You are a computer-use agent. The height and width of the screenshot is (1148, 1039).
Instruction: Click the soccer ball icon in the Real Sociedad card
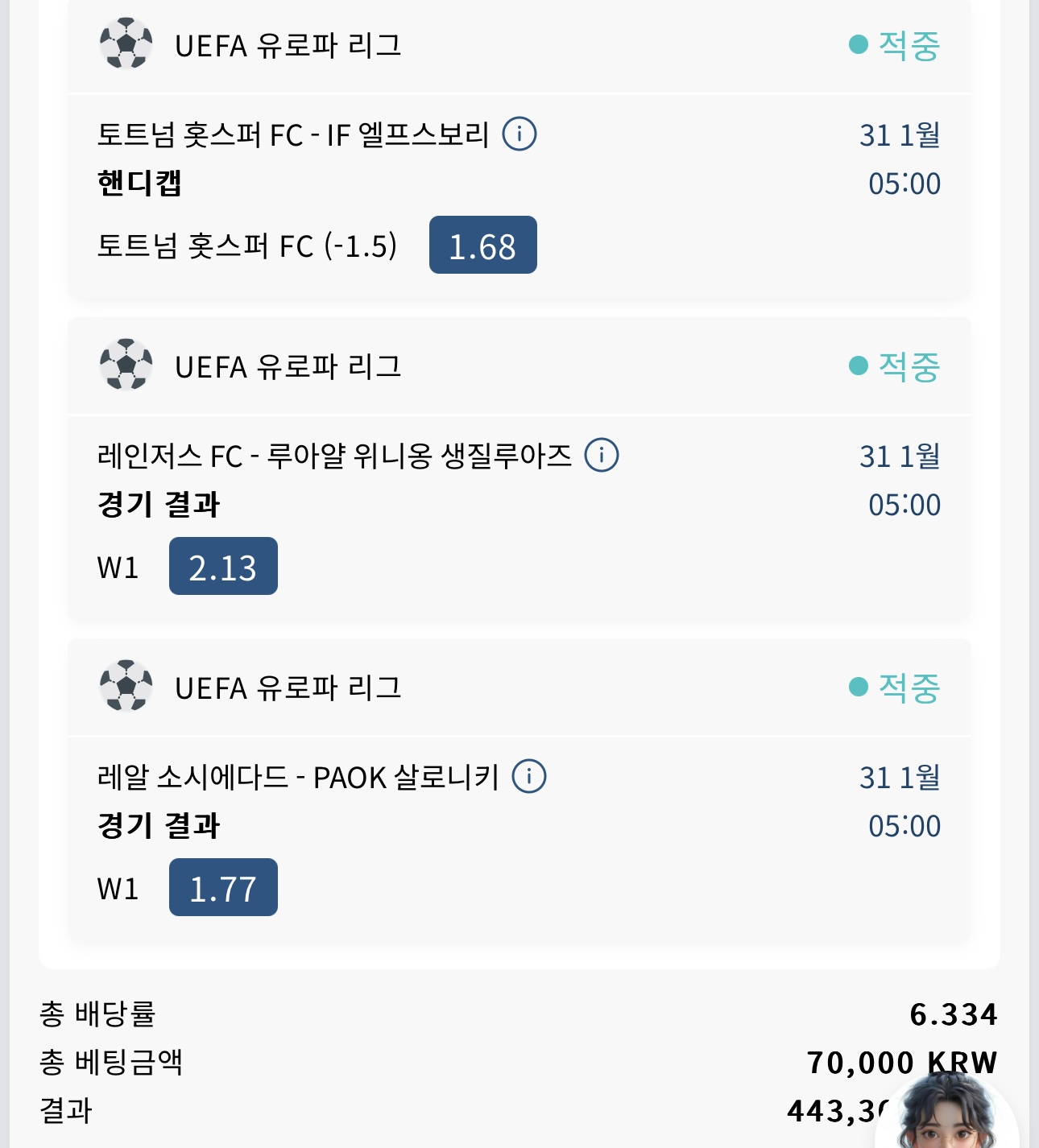pos(126,686)
